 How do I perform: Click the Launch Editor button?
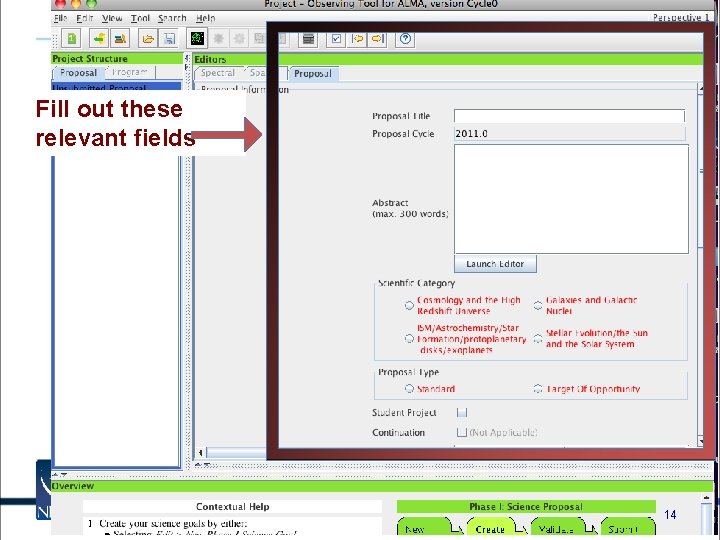495,264
